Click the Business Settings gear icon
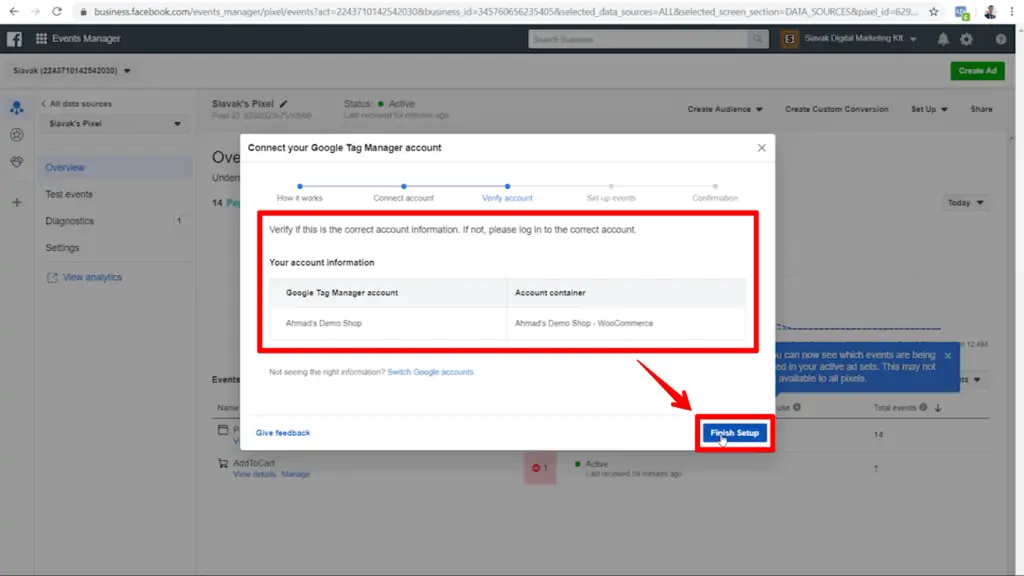This screenshot has height=576, width=1024. (966, 39)
